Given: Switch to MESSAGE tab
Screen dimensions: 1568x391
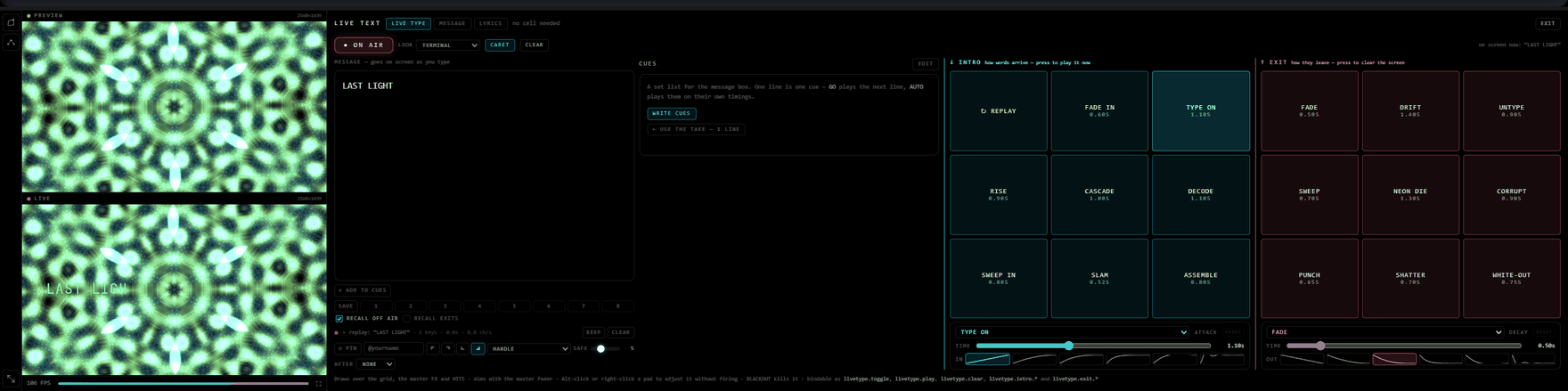Looking at the screenshot, I should click(x=452, y=23).
